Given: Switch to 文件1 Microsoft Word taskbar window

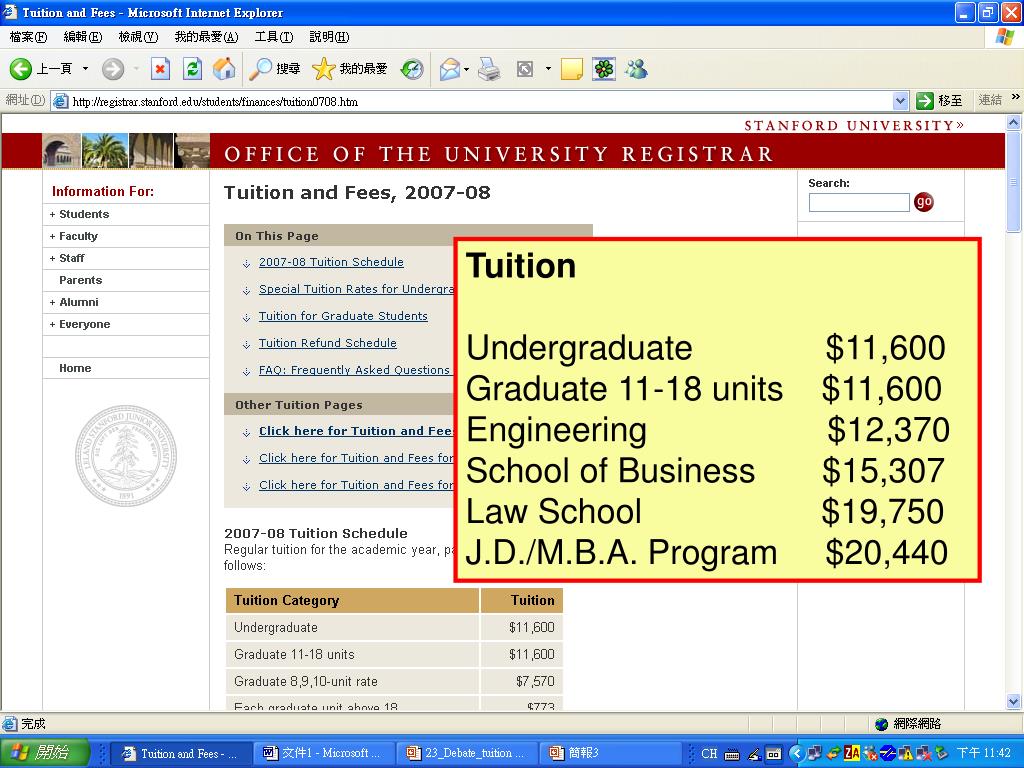Looking at the screenshot, I should pyautogui.click(x=324, y=754).
